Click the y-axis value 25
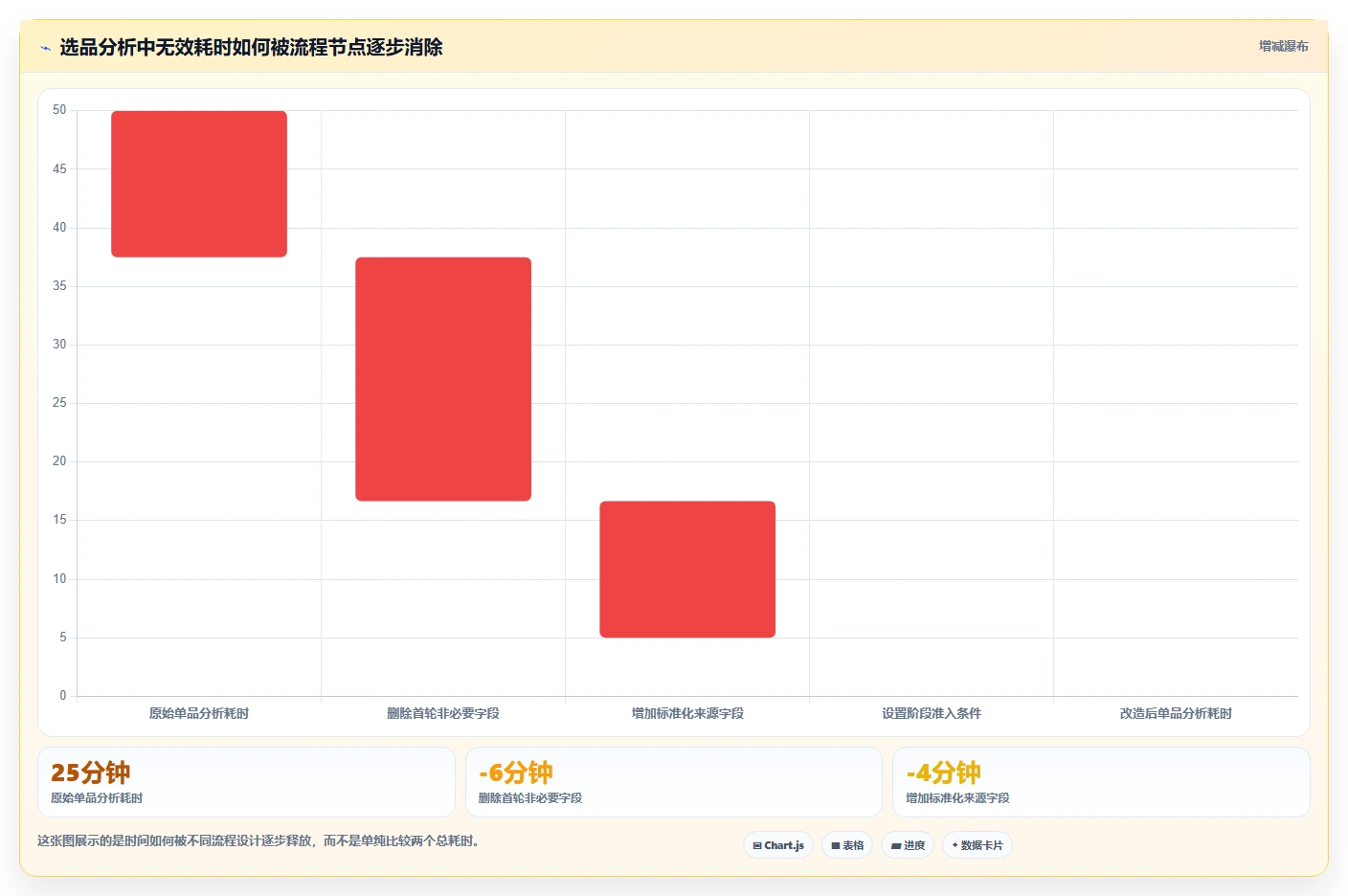The height and width of the screenshot is (896, 1348). pyautogui.click(x=59, y=403)
